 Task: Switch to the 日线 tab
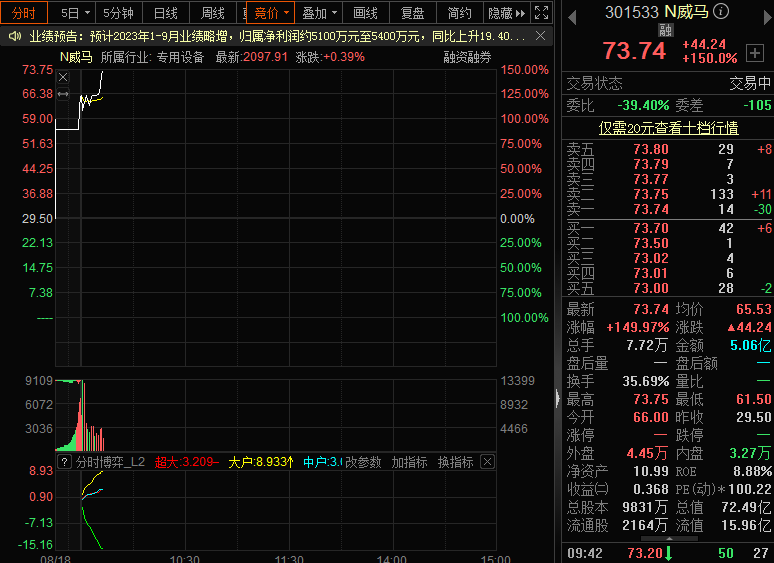pos(165,13)
